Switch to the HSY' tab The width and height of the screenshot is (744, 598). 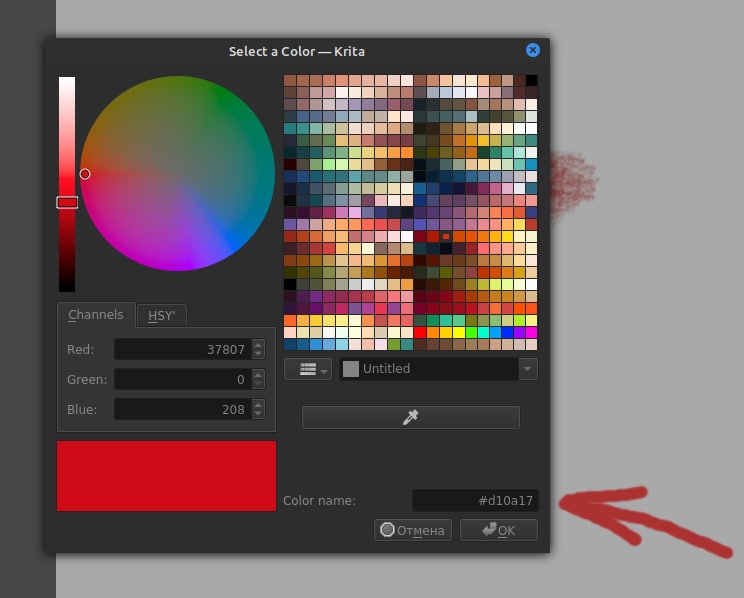[x=161, y=316]
